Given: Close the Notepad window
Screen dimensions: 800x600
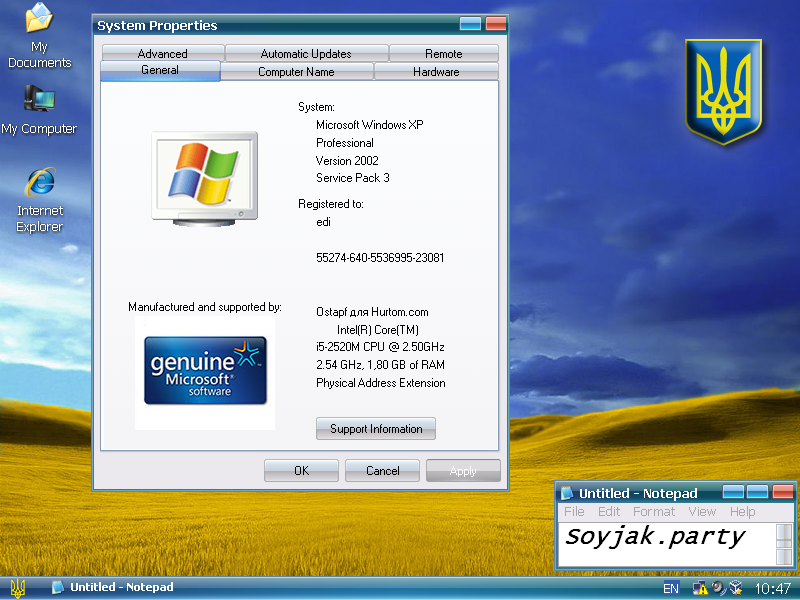Looking at the screenshot, I should (783, 492).
